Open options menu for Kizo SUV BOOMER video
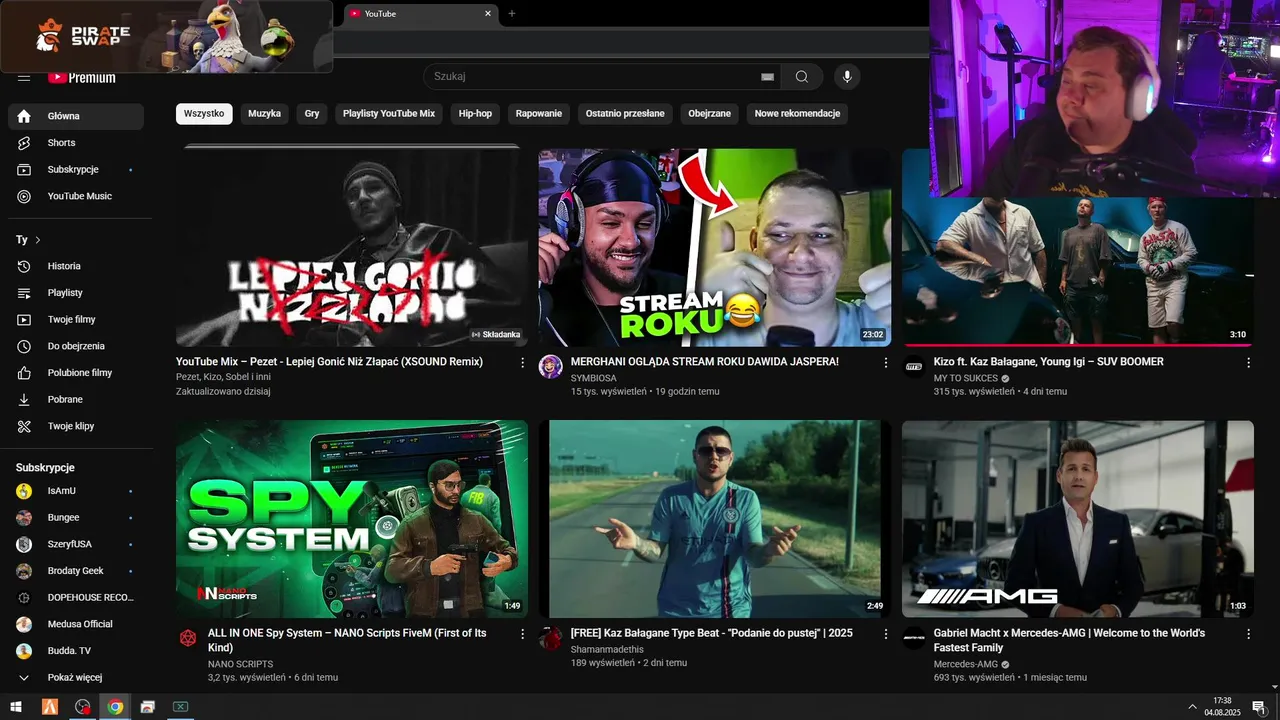Viewport: 1280px width, 720px height. (x=1248, y=363)
